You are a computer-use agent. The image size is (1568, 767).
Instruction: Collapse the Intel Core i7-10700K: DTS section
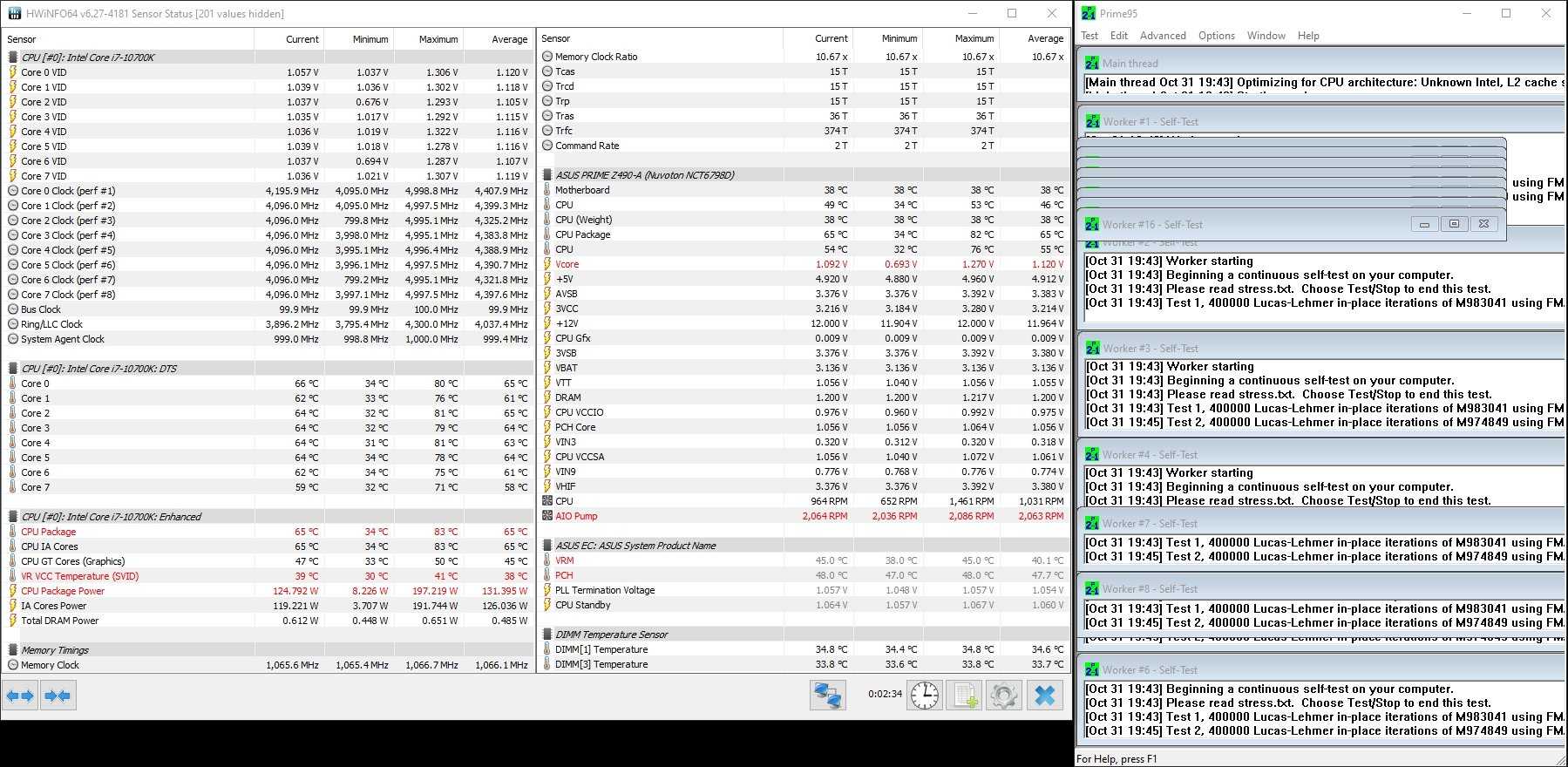13,369
